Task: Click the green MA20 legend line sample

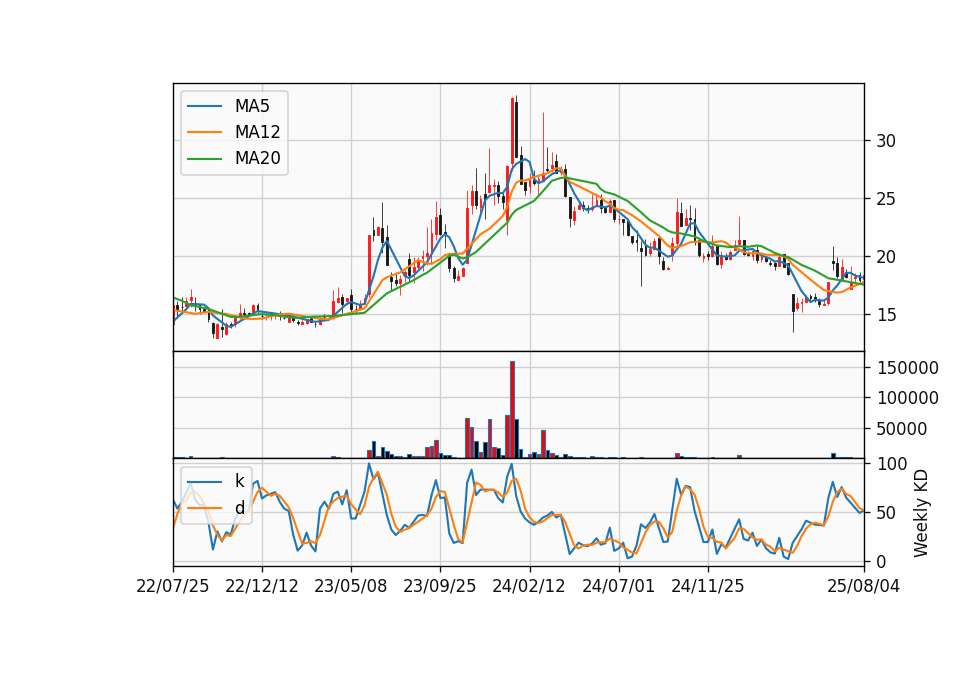Action: (204, 159)
